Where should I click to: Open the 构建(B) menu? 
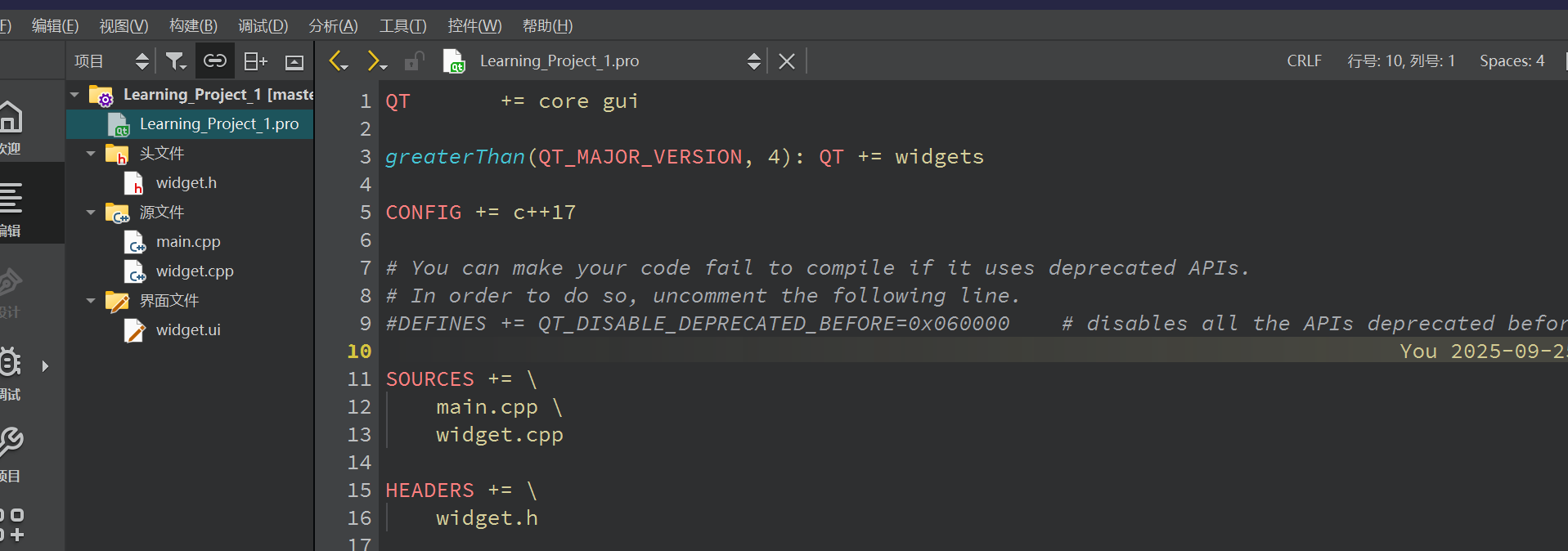193,26
